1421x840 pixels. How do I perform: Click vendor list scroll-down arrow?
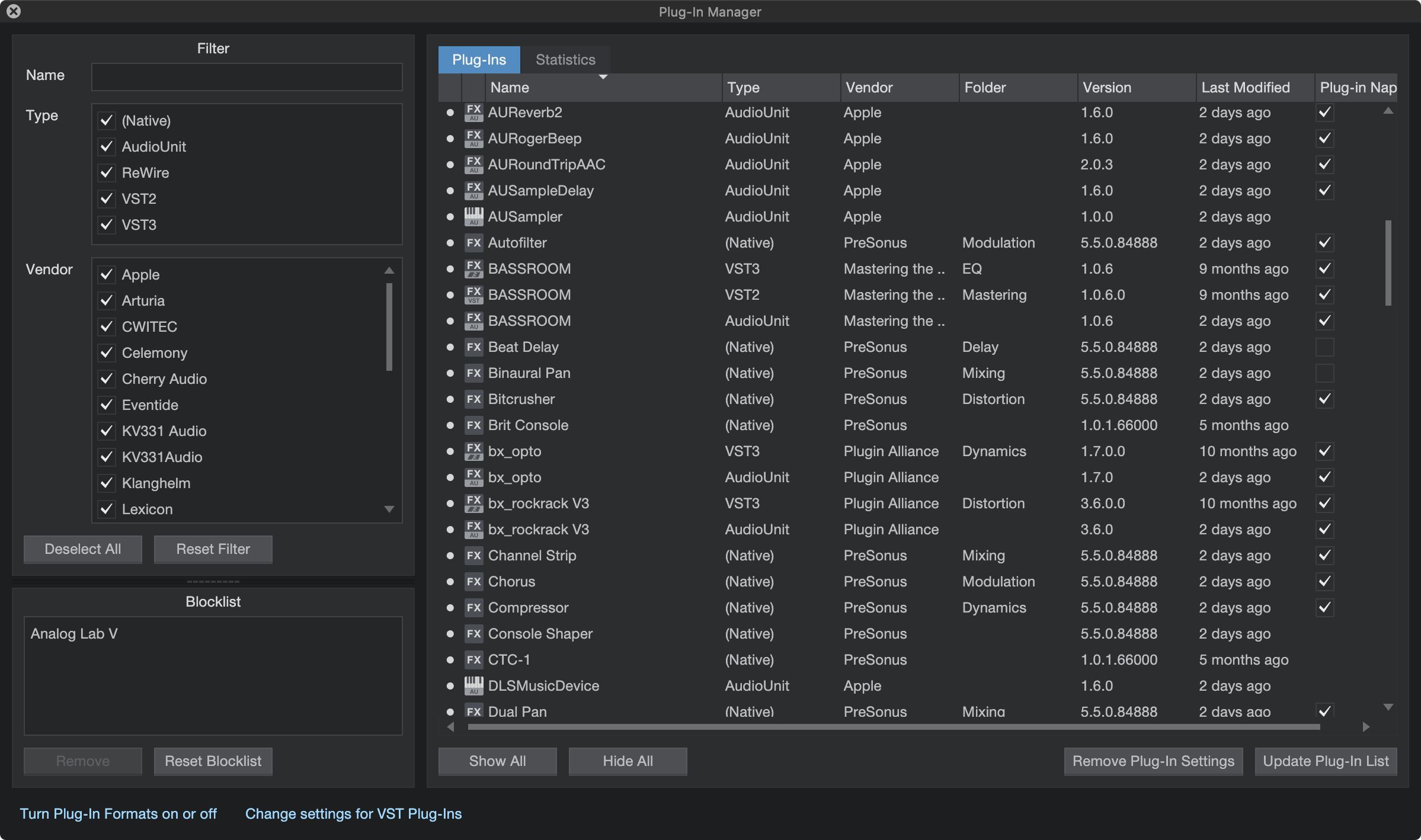pyautogui.click(x=389, y=509)
